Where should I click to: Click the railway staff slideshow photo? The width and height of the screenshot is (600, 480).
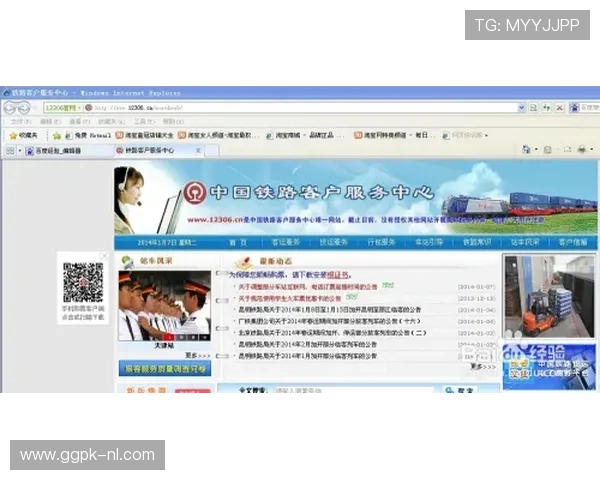click(x=165, y=306)
